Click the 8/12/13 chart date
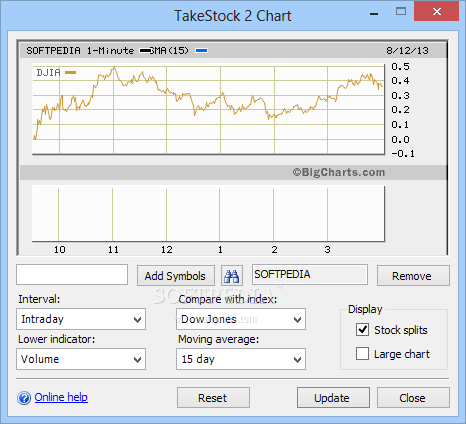466x424 pixels. (x=407, y=50)
